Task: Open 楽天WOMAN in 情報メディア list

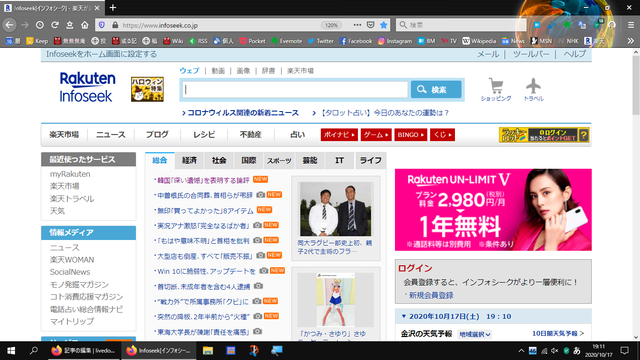Action: [x=72, y=260]
